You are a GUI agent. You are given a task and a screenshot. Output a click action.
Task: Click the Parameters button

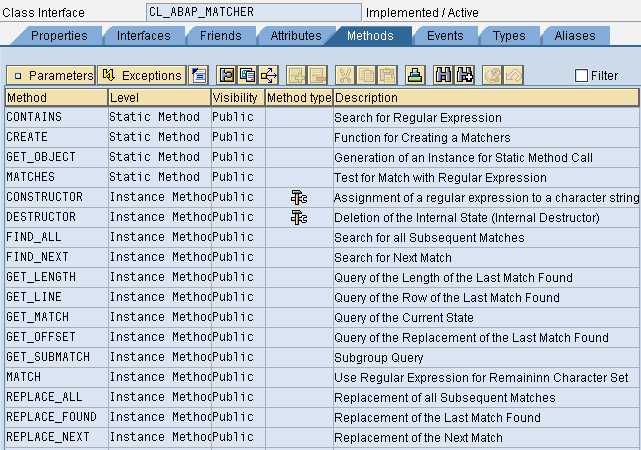click(x=51, y=75)
